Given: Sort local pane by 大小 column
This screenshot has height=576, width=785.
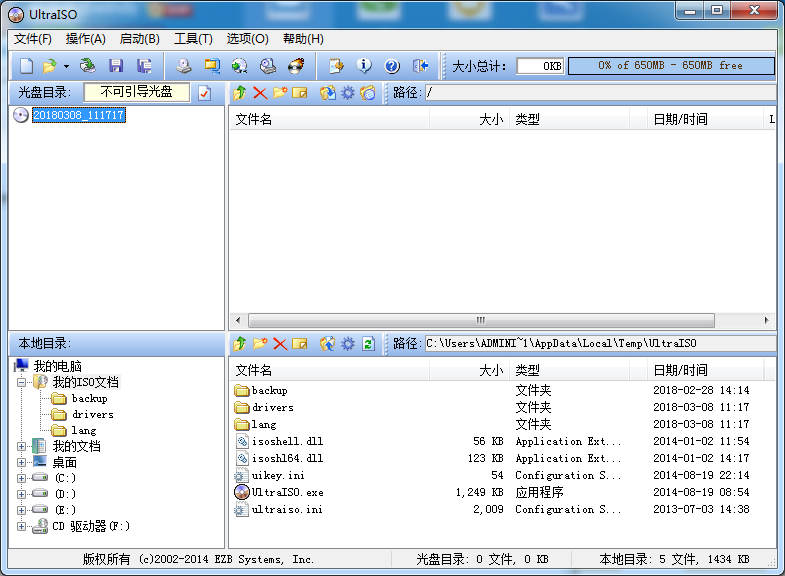Looking at the screenshot, I should 469,370.
